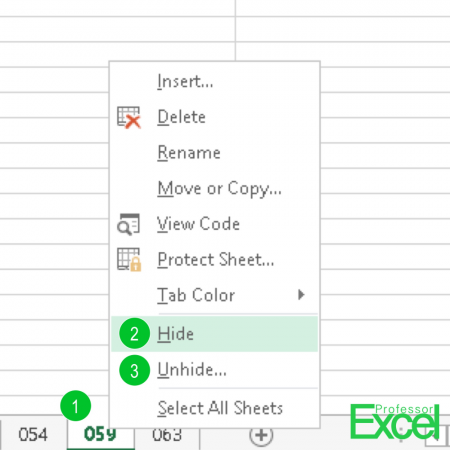Click the Delete sheet icon

pos(129,117)
